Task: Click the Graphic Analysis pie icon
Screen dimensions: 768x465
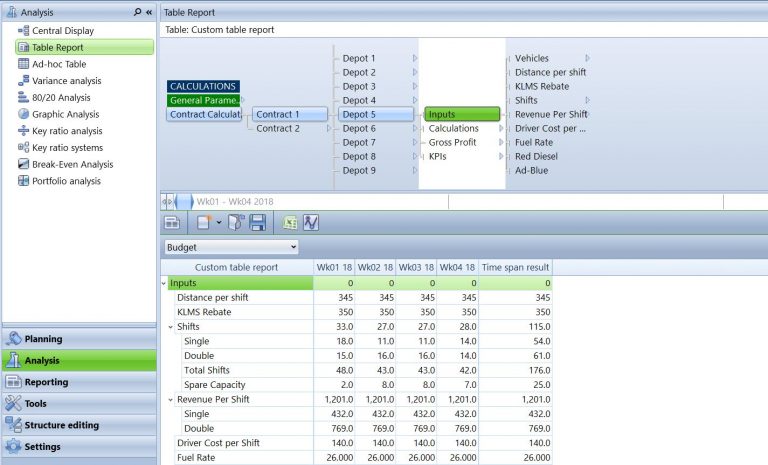Action: tap(24, 114)
